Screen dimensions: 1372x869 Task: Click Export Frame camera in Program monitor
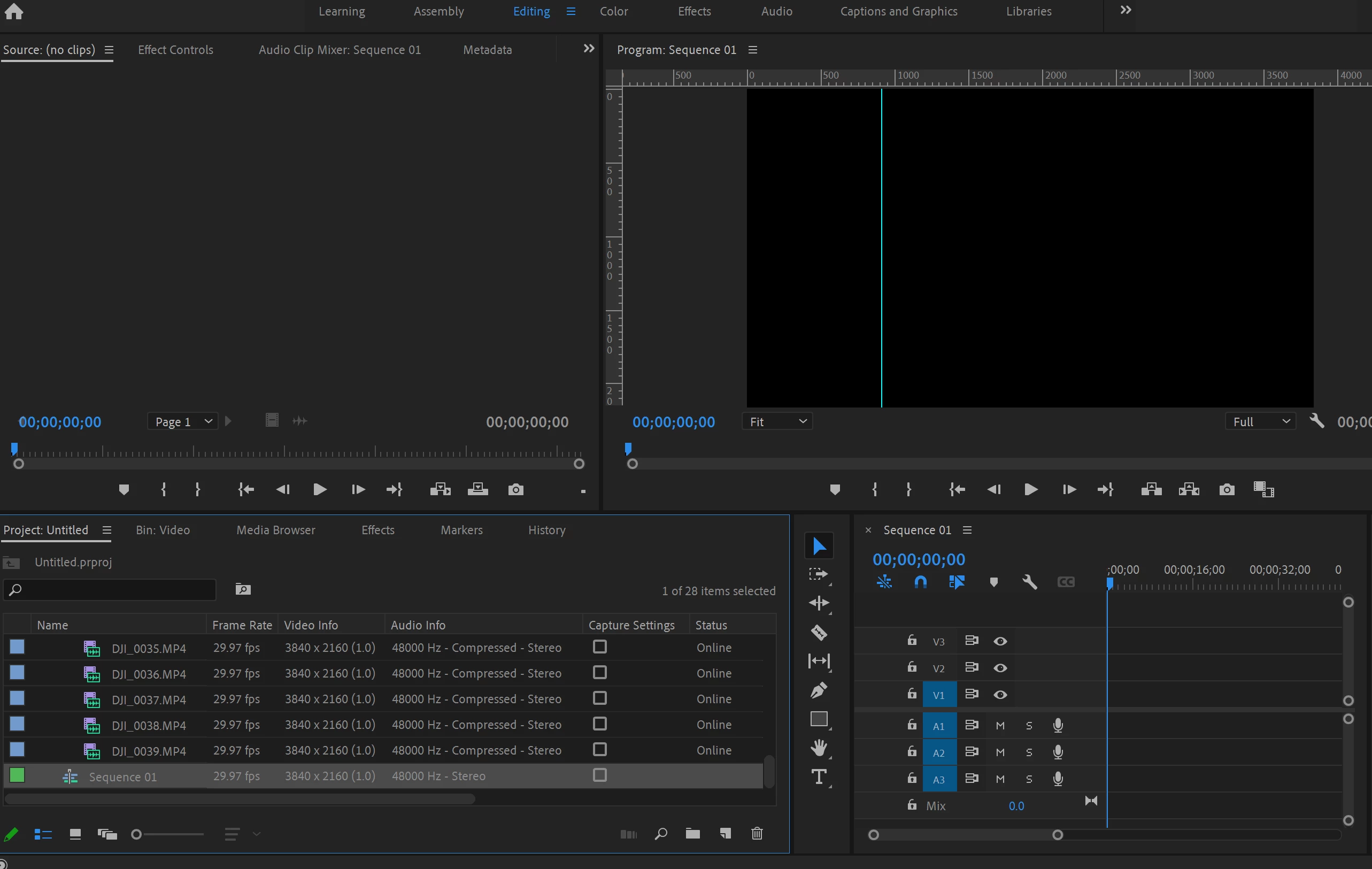pos(1226,489)
